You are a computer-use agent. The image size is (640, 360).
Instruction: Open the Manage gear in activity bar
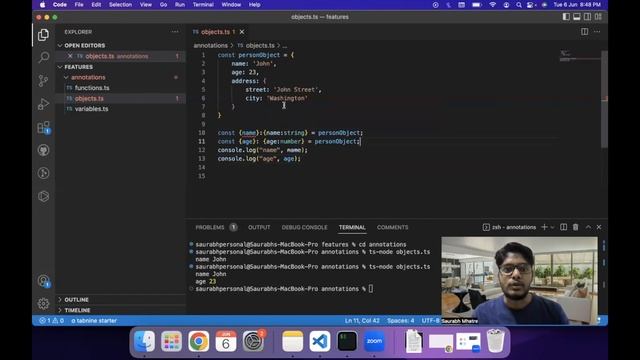[43, 303]
